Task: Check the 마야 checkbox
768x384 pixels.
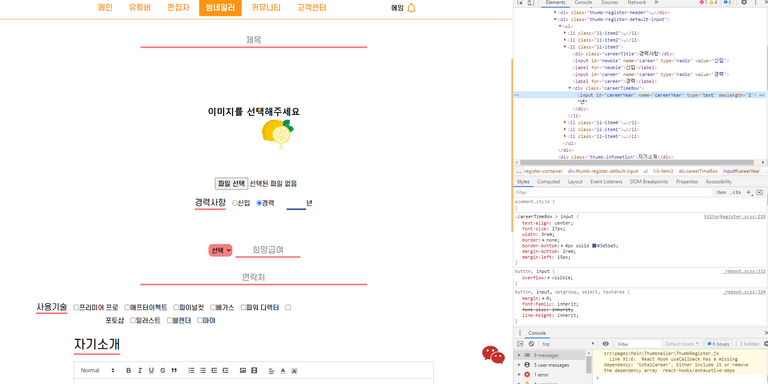Action: 200,320
